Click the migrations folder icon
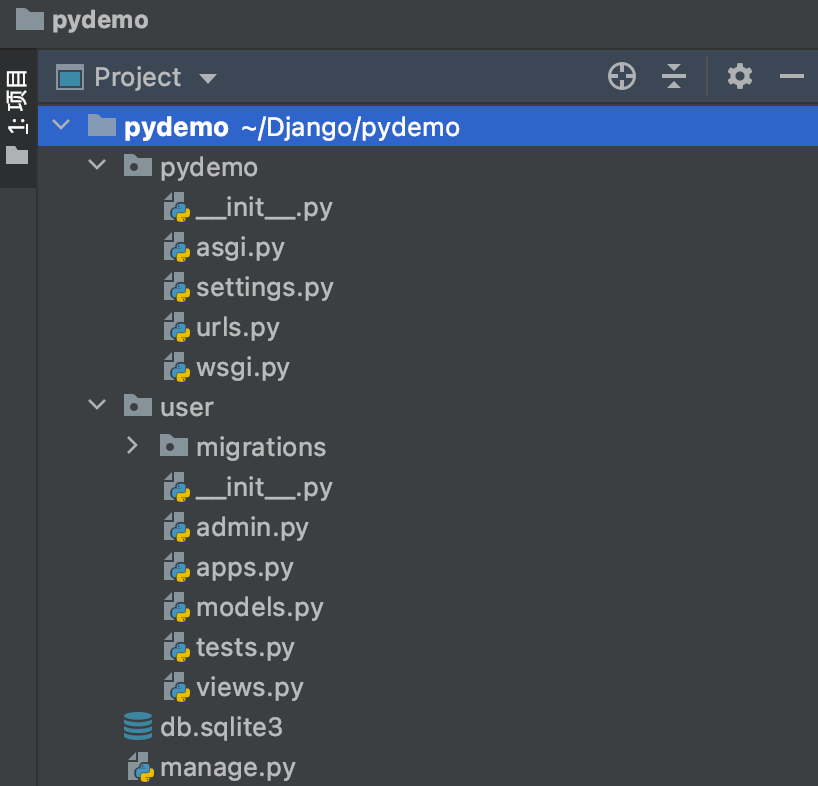This screenshot has height=786, width=818. tap(174, 446)
